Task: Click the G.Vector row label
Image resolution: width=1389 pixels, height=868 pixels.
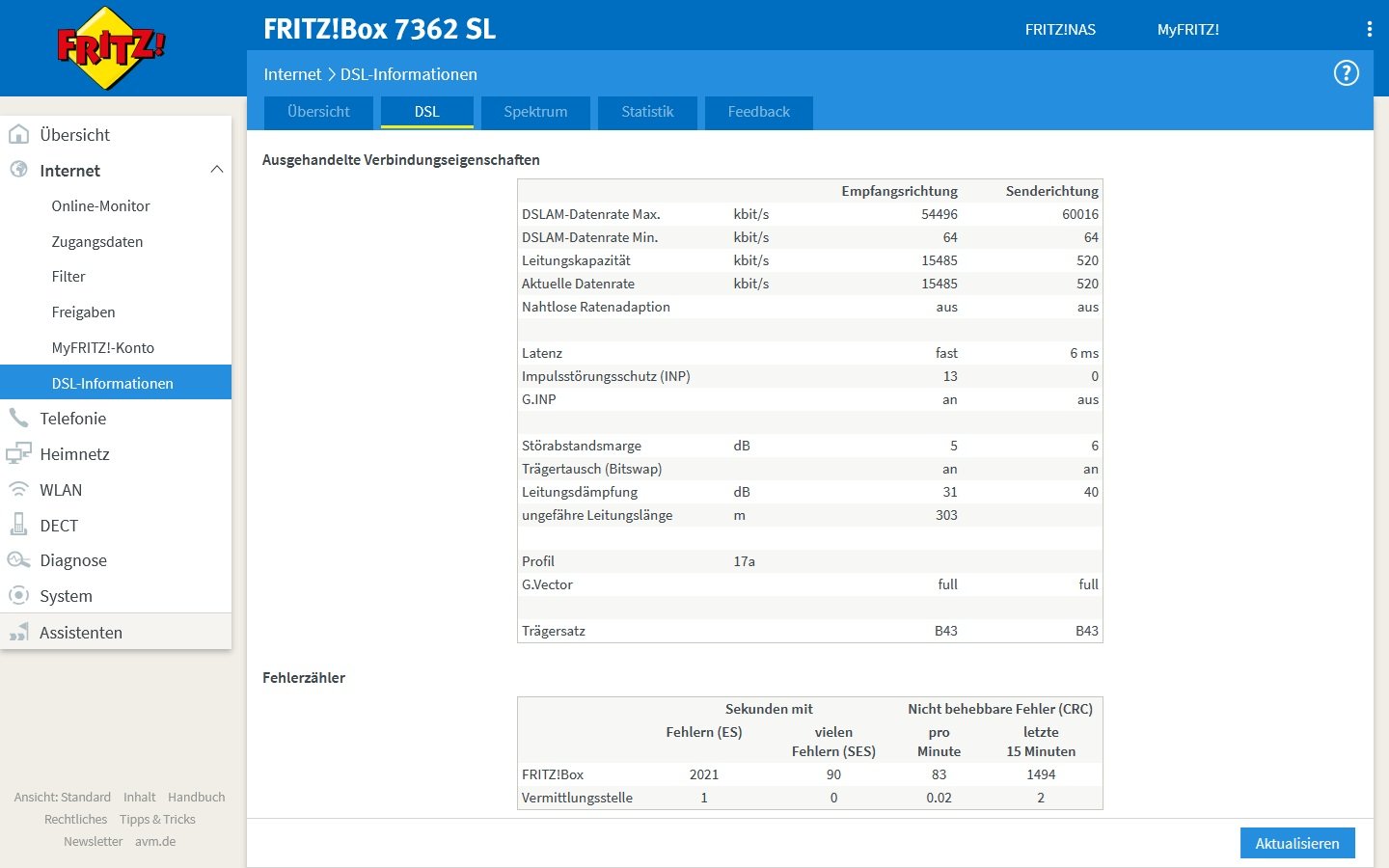Action: tap(547, 584)
